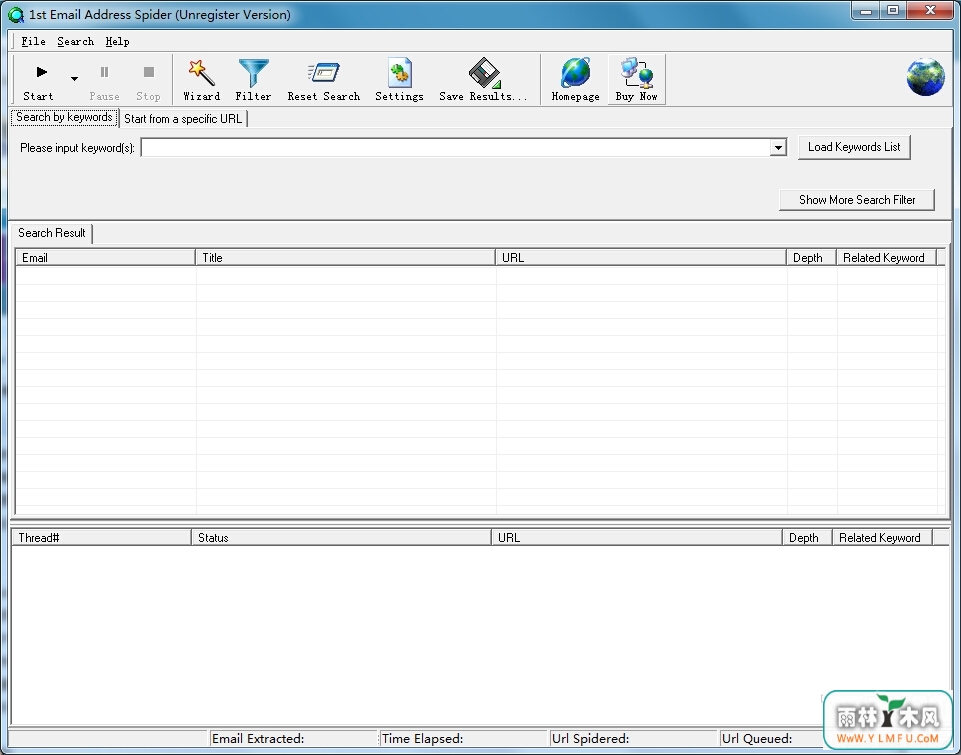961x755 pixels.
Task: Click Related Keyword header in thread list
Action: coord(882,537)
